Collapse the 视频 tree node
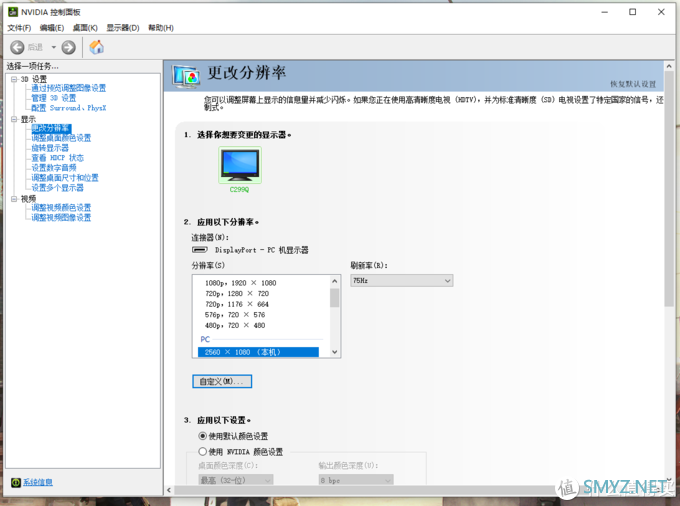The height and width of the screenshot is (506, 680). pos(14,199)
